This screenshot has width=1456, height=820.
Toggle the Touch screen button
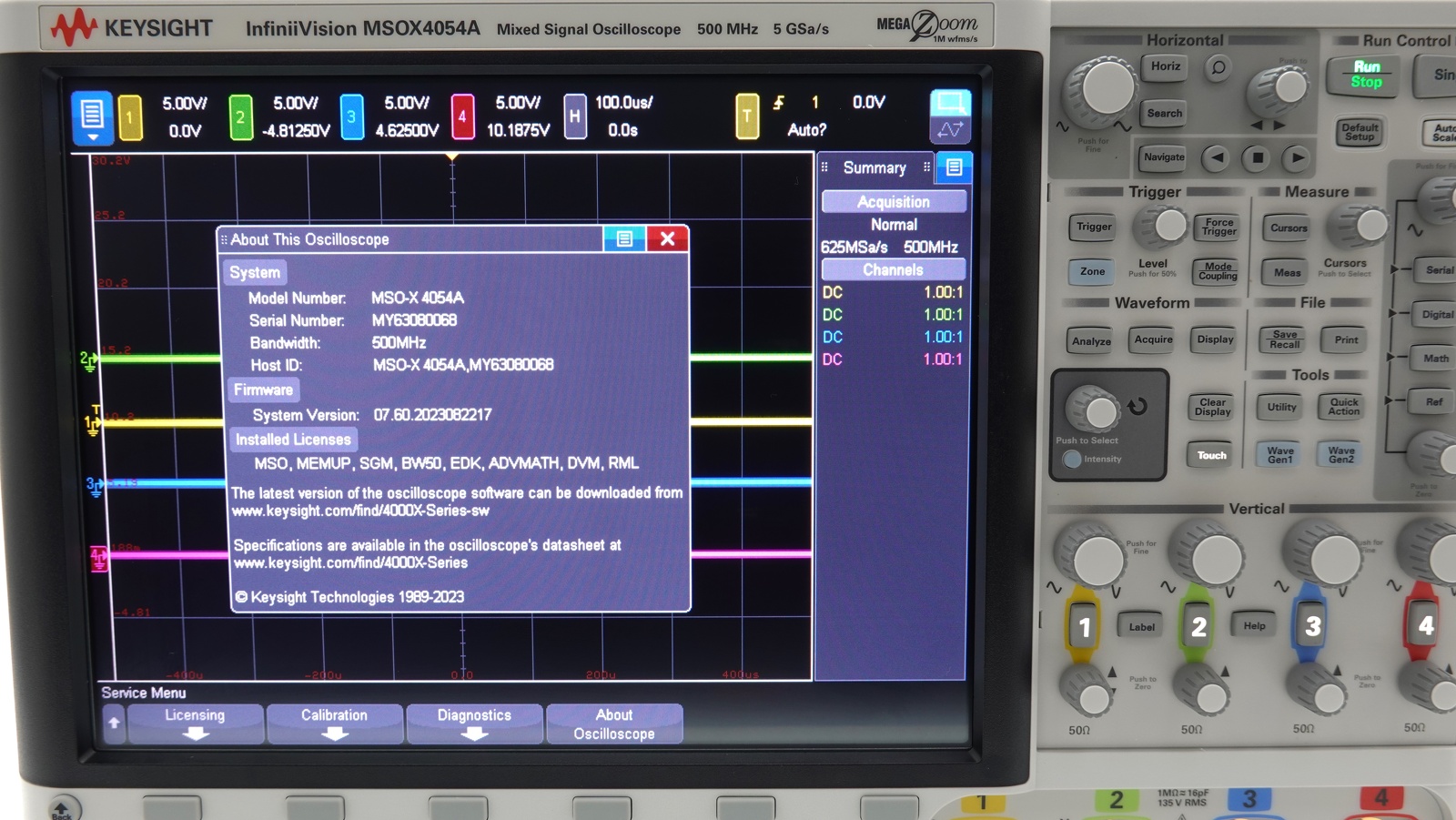pos(1211,455)
